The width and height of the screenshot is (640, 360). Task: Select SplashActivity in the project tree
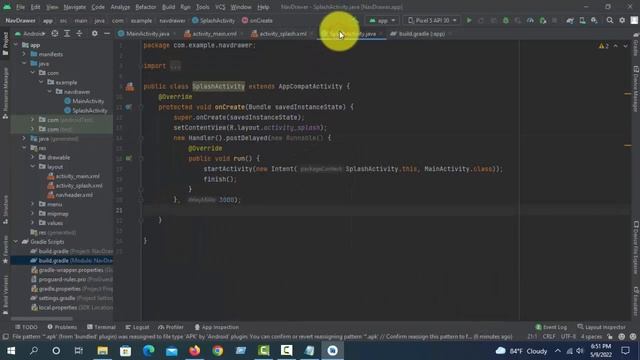(x=86, y=110)
